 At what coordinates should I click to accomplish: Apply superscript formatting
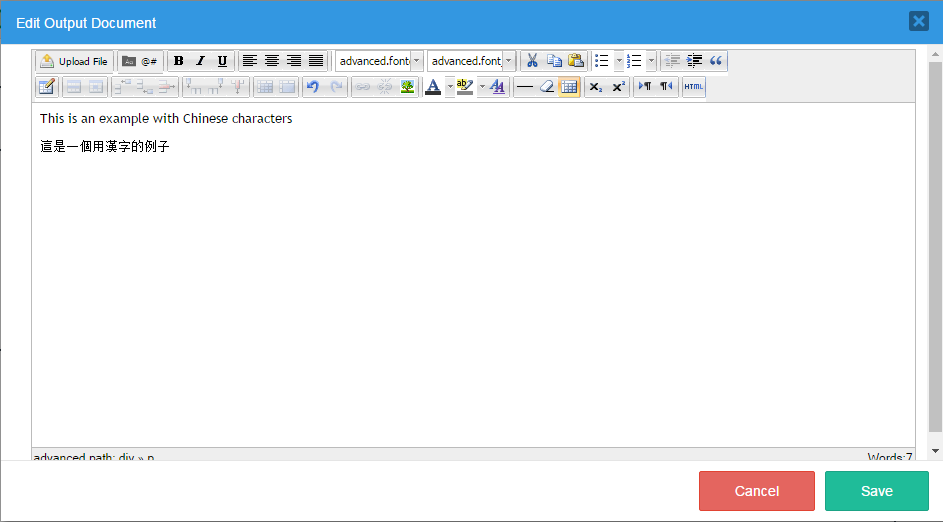618,87
